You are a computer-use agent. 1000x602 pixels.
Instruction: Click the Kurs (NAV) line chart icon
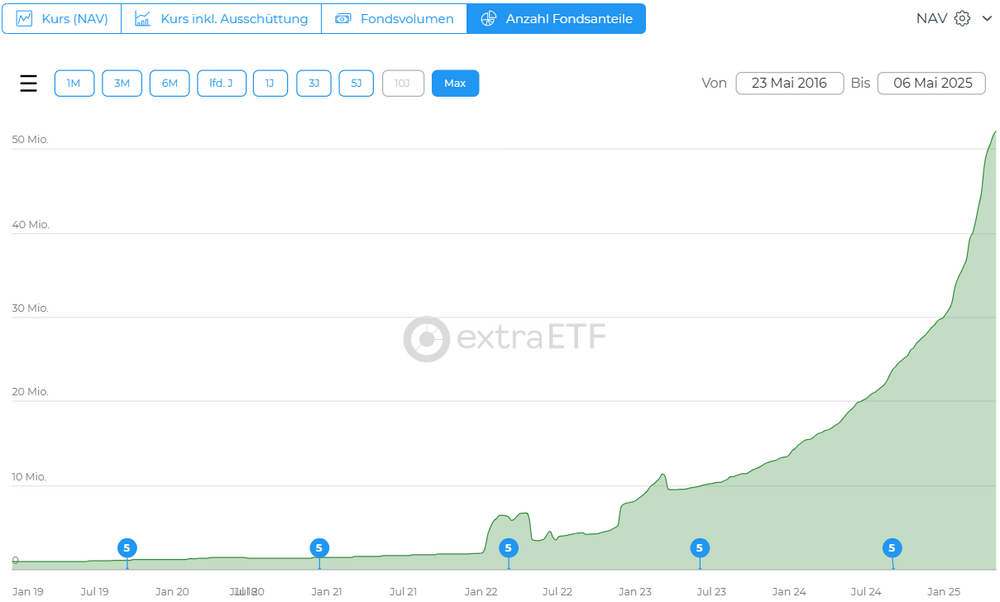tap(24, 19)
